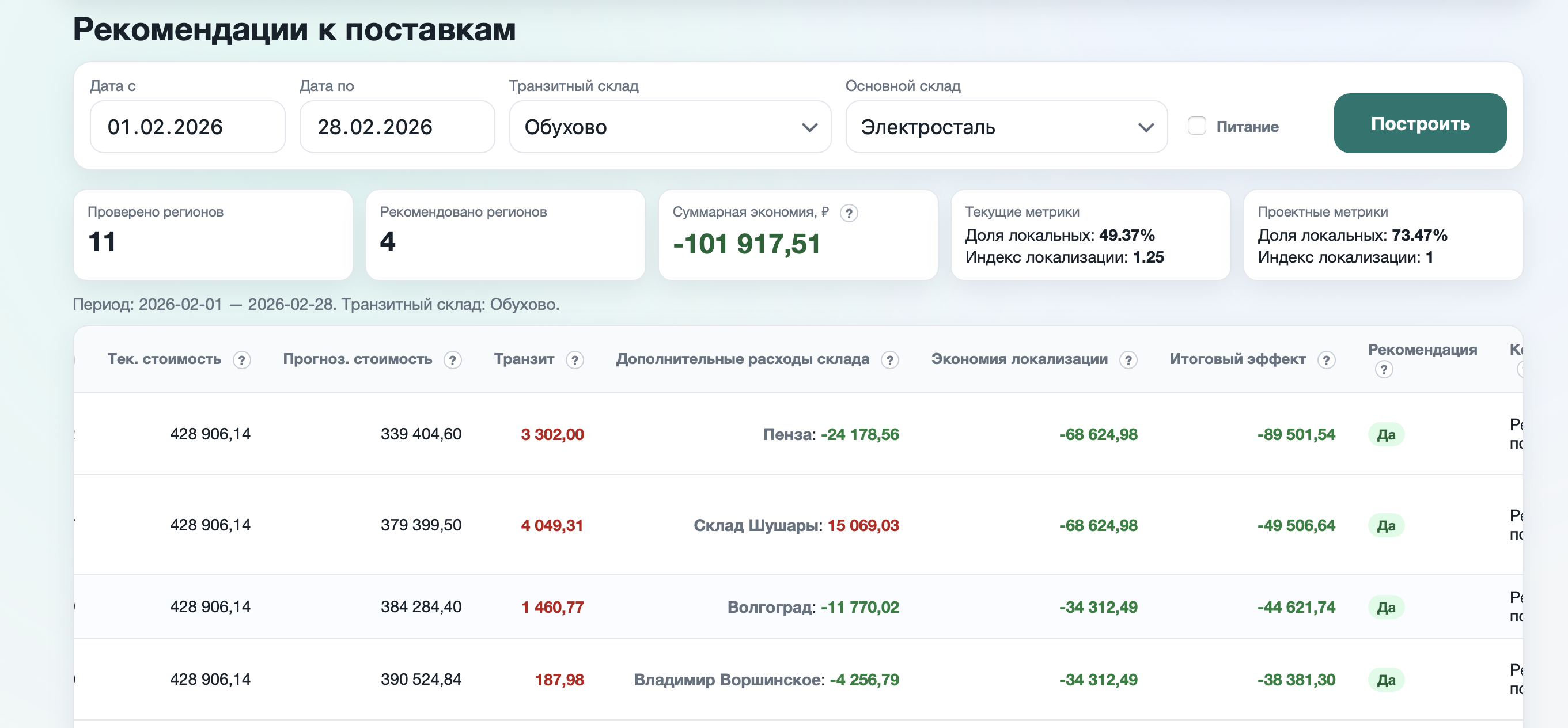Image resolution: width=1568 pixels, height=728 pixels.
Task: Open help tooltip for Суммарная экономия
Action: [x=850, y=214]
